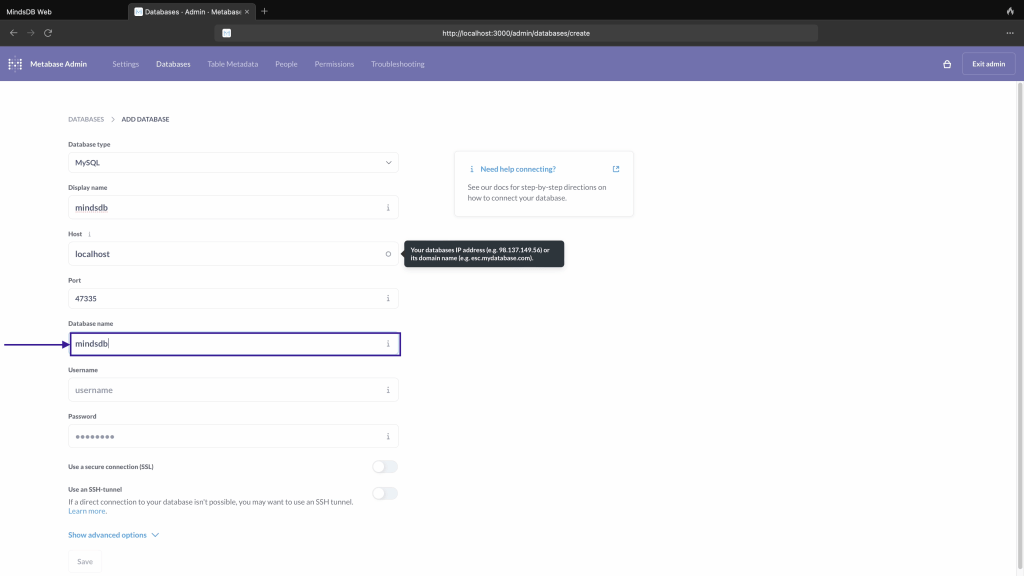
Task: Open the browser three-dot menu
Action: click(1010, 33)
